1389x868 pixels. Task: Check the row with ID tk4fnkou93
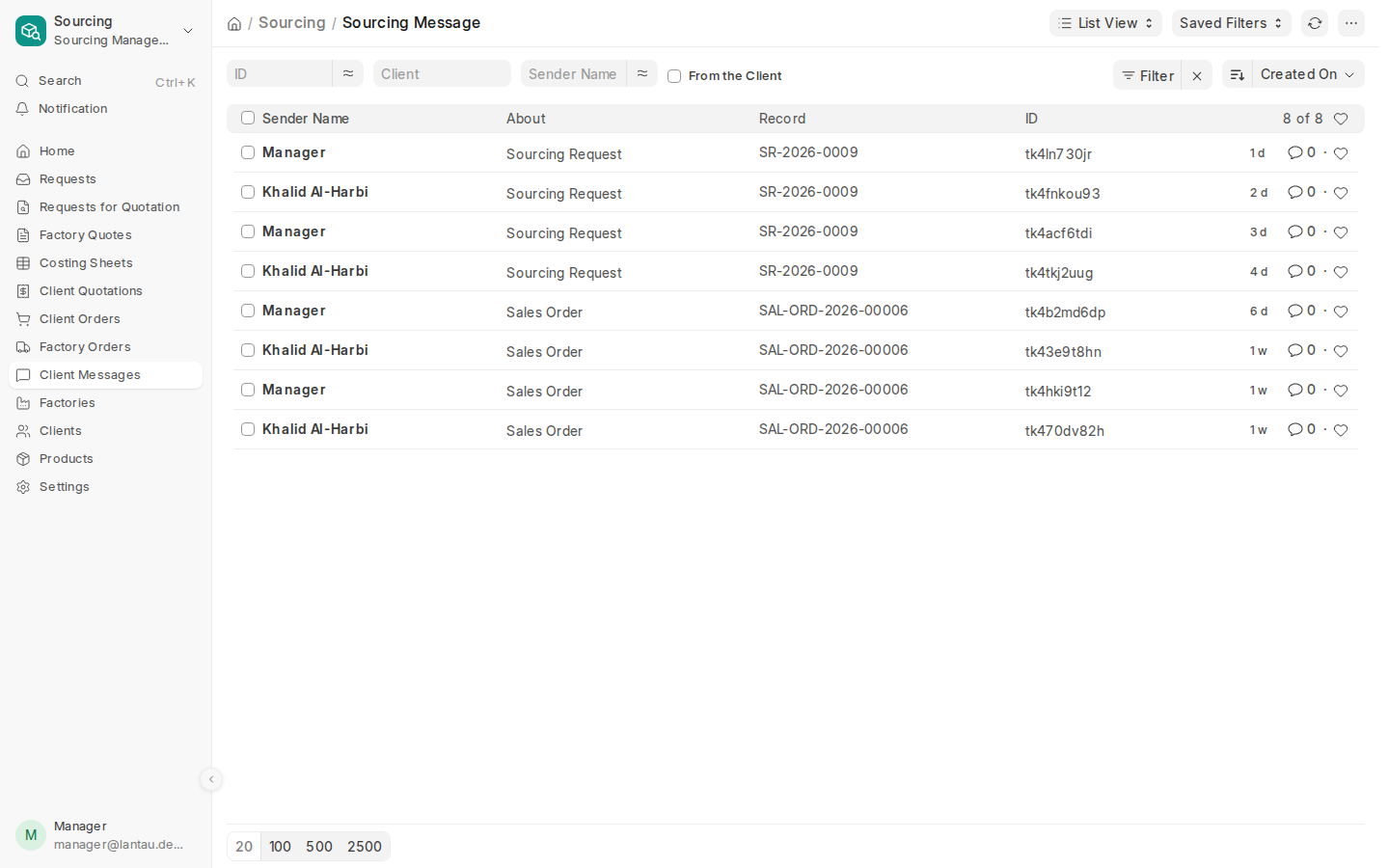248,192
